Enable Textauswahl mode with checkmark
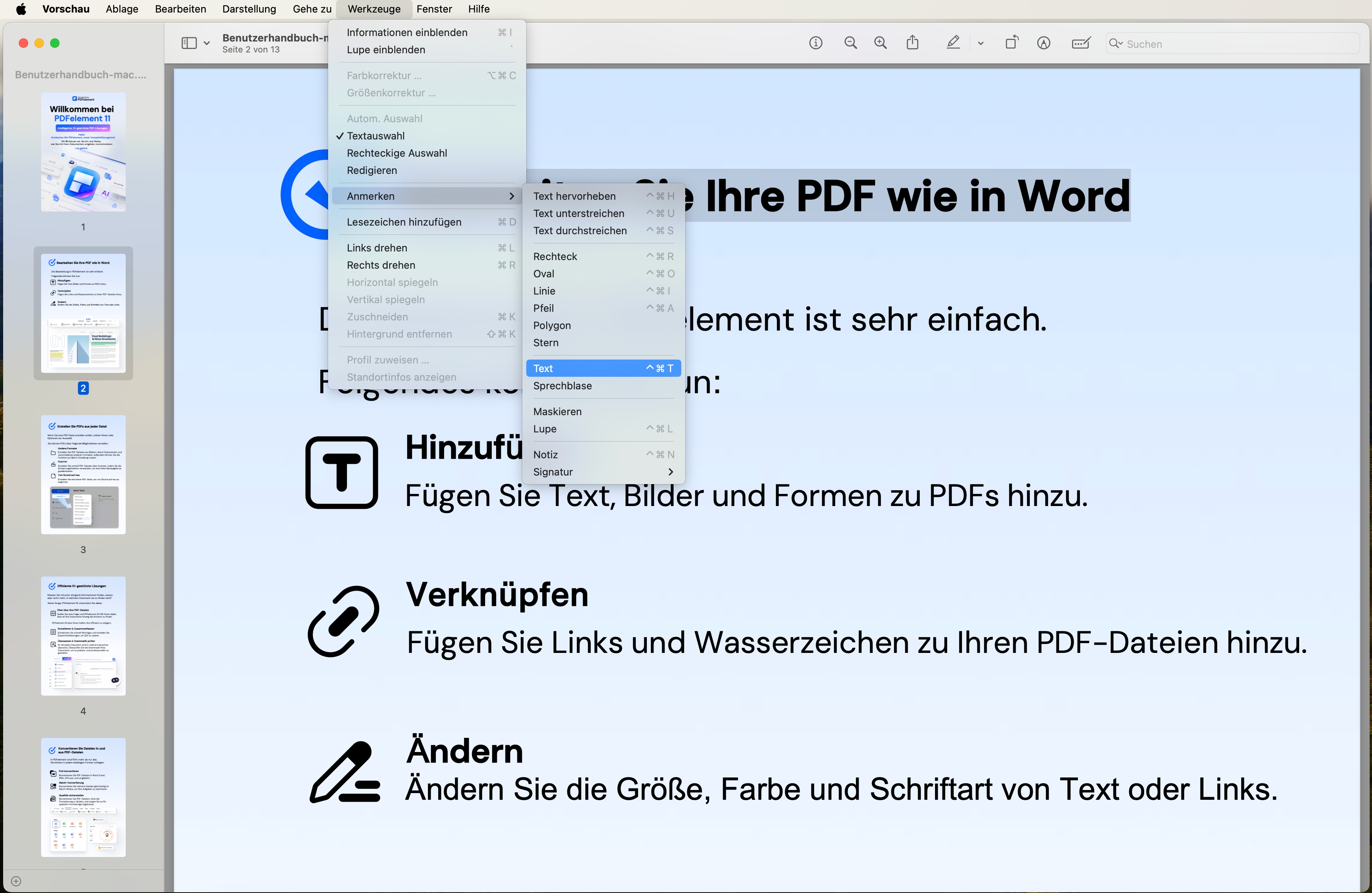 (x=375, y=135)
